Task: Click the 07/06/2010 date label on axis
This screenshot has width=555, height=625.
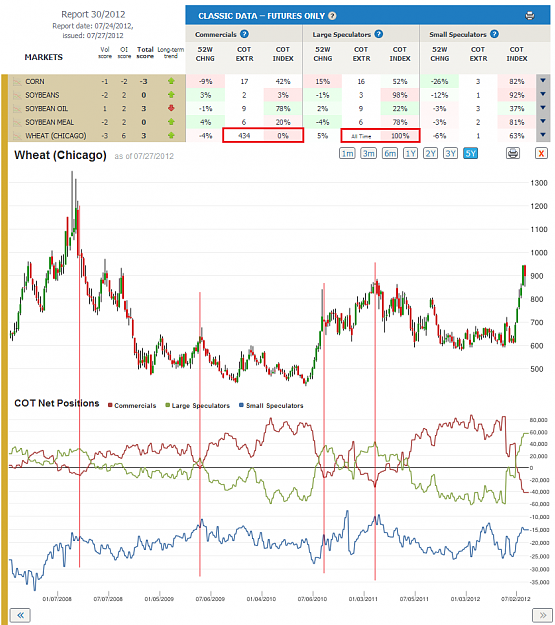Action: tap(312, 599)
